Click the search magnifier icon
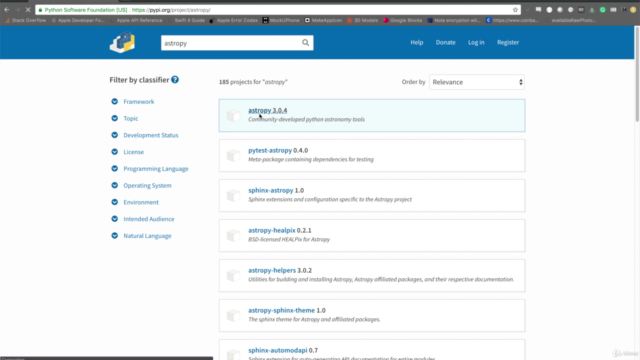This screenshot has width=640, height=360. (305, 43)
